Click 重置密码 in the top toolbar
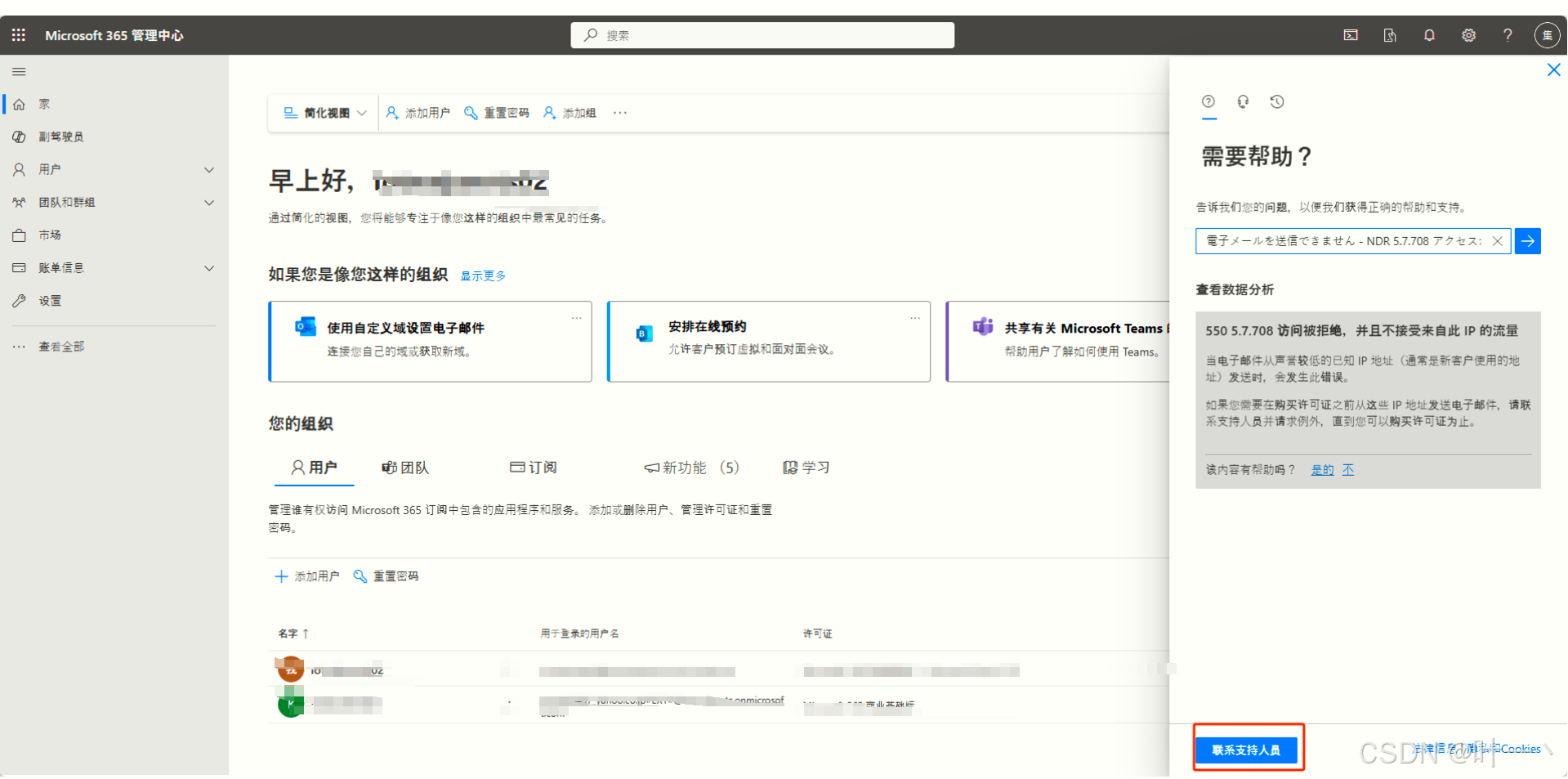Viewport: 1568px width, 779px height. pyautogui.click(x=497, y=113)
